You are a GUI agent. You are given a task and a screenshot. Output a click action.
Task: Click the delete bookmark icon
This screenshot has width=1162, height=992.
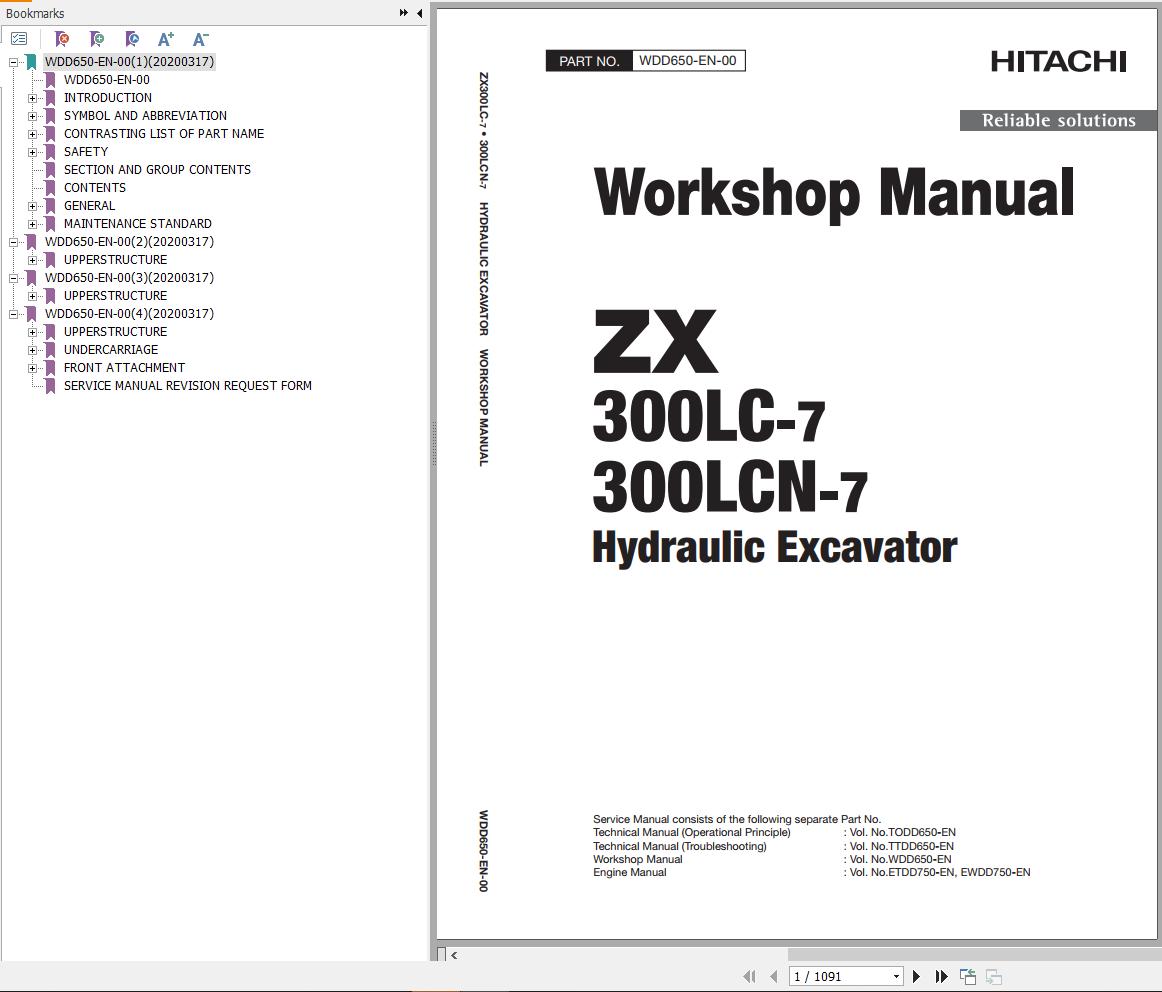(62, 39)
